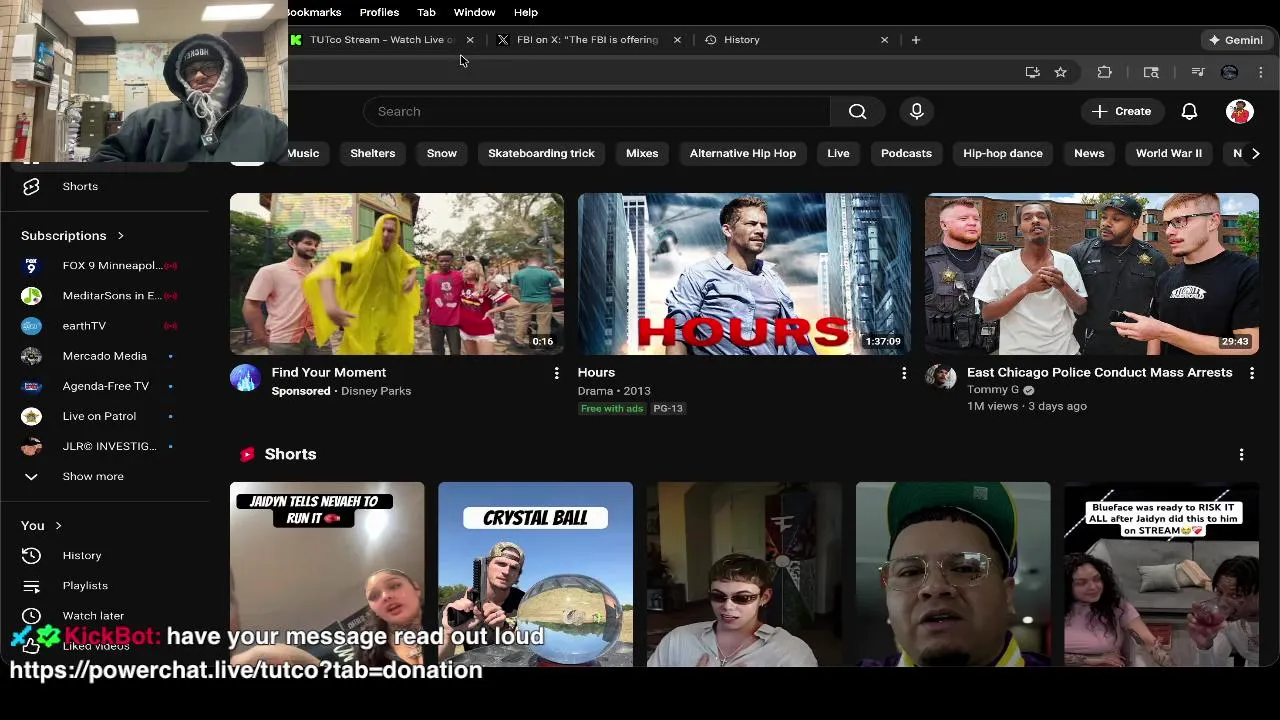Click the Chrome profile avatar in toolbar
The image size is (1280, 720).
(1229, 72)
